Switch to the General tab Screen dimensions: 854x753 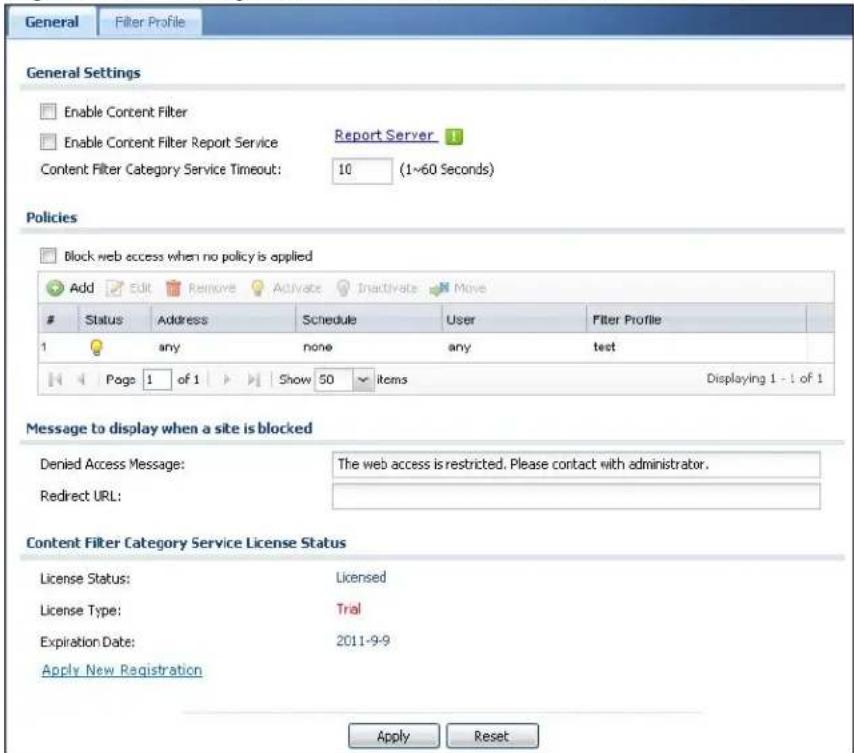(52, 22)
